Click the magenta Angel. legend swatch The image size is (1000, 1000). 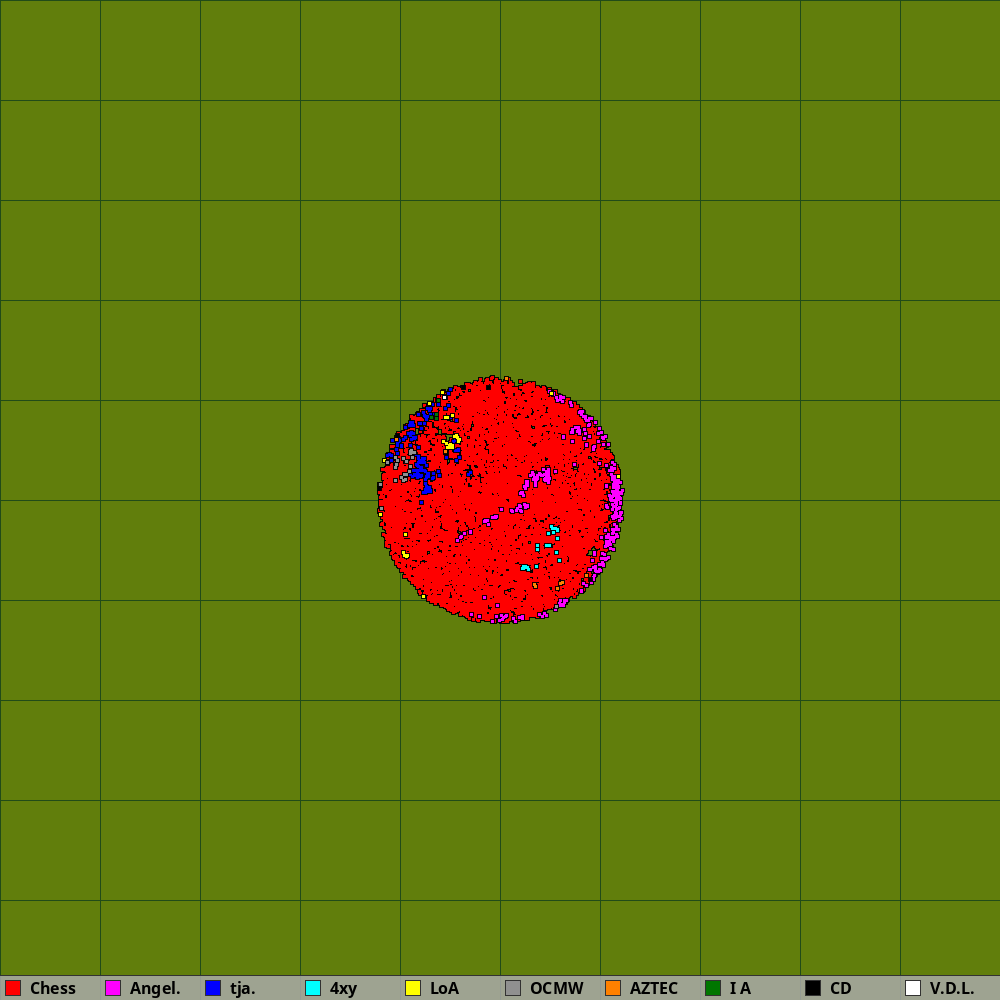[113, 988]
